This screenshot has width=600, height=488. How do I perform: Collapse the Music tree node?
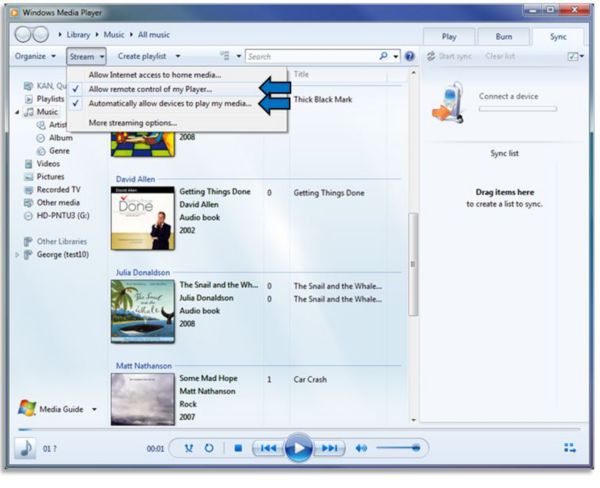click(17, 112)
